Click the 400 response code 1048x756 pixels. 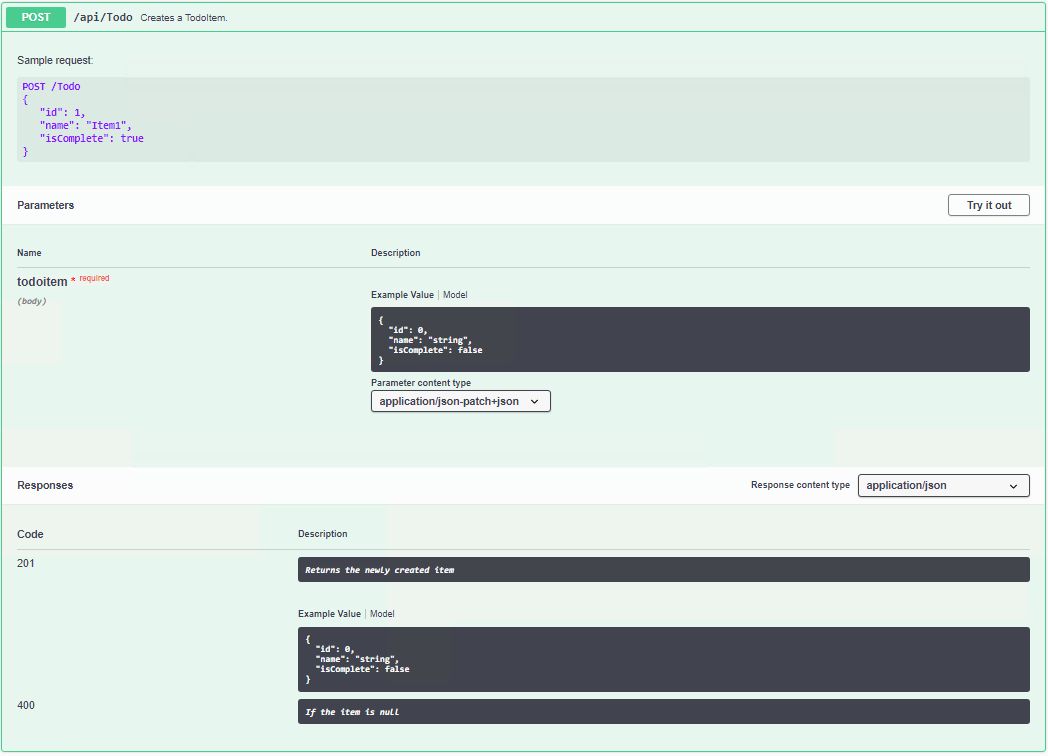tap(25, 705)
